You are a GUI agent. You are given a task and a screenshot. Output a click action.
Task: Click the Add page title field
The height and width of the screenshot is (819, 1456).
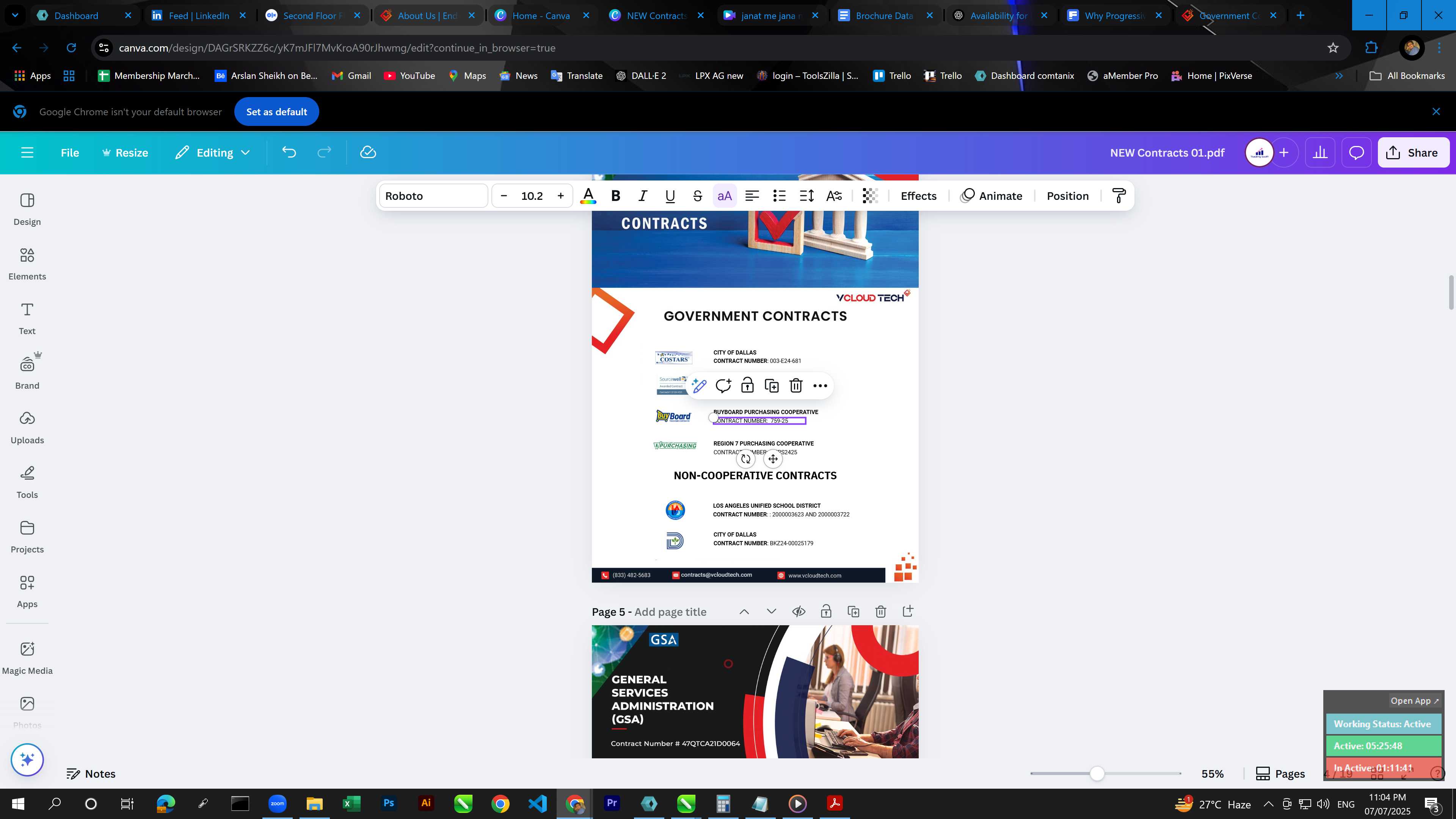pyautogui.click(x=670, y=612)
